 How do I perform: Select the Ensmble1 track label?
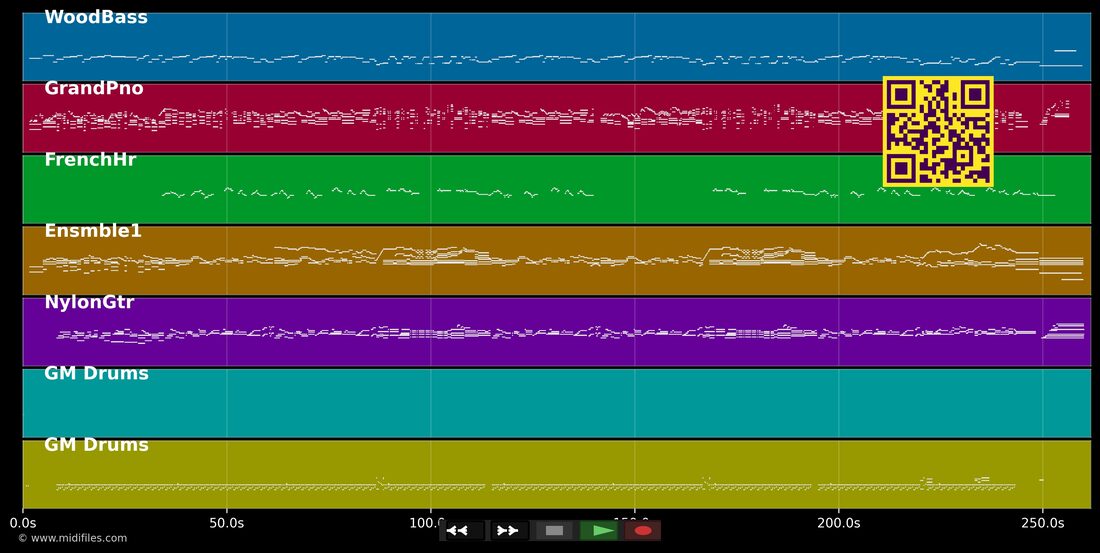[x=93, y=231]
